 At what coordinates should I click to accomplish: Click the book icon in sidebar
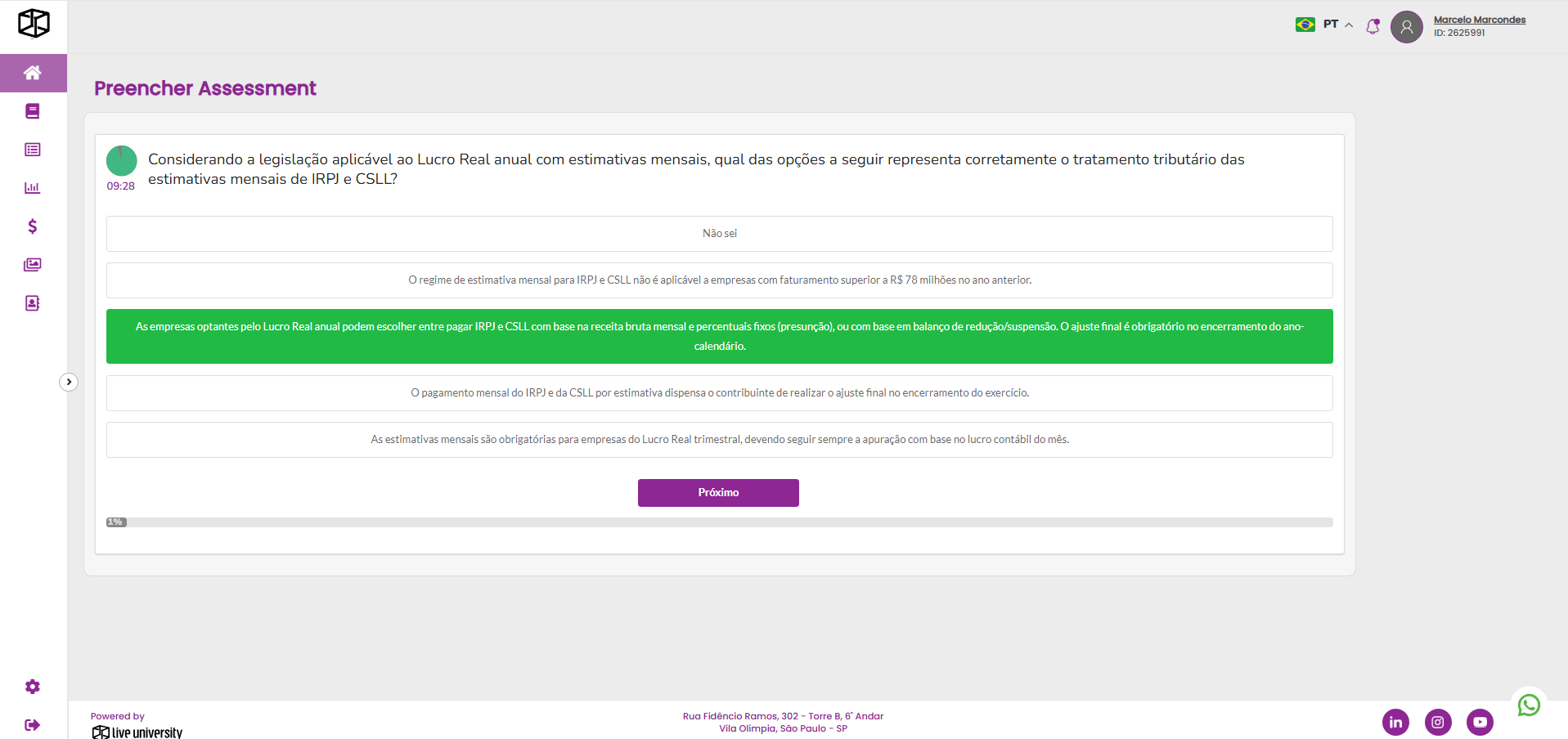click(33, 111)
